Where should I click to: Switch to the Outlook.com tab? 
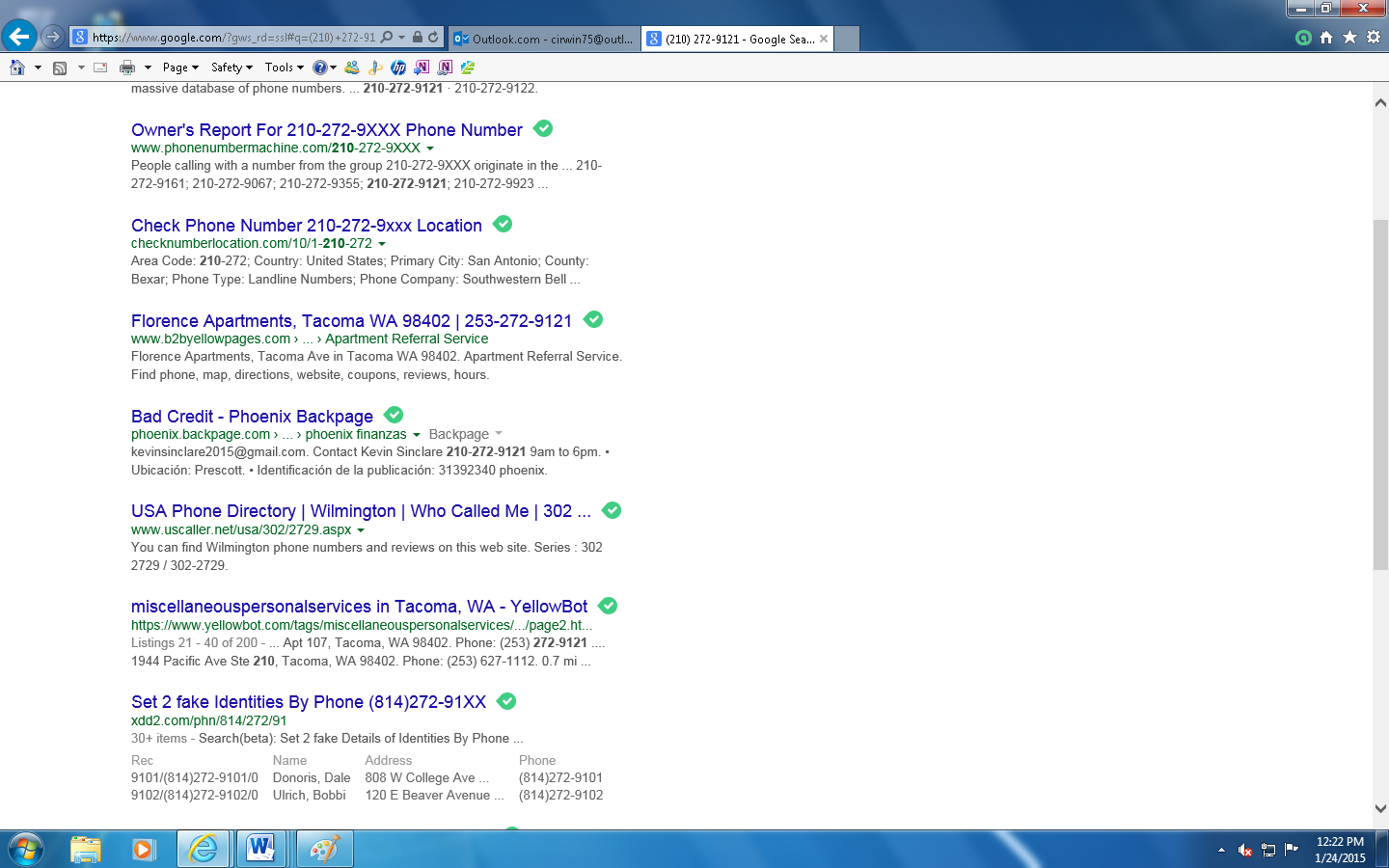pos(544,39)
